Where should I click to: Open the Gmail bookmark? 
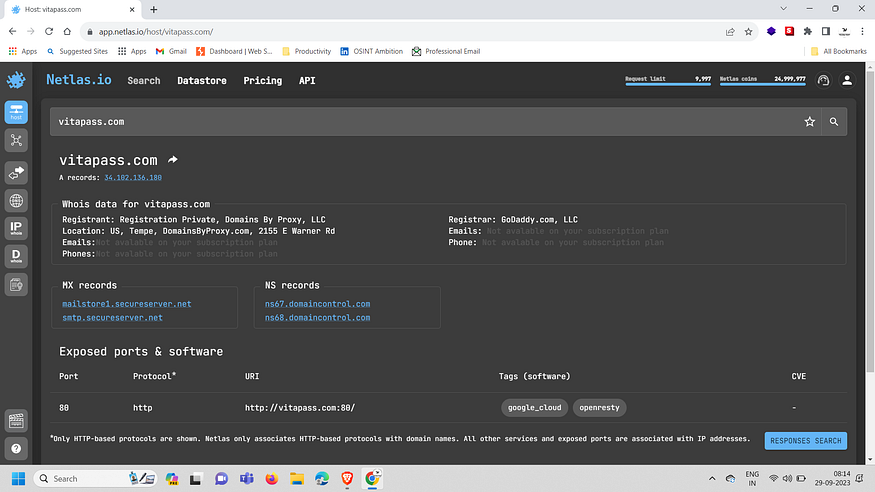coord(171,51)
